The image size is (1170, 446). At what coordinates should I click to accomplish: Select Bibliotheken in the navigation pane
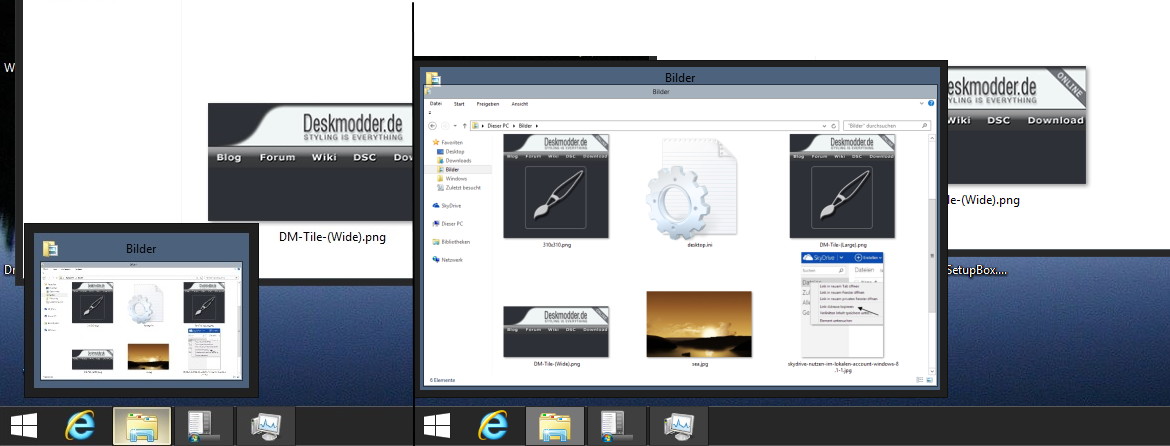pos(451,242)
